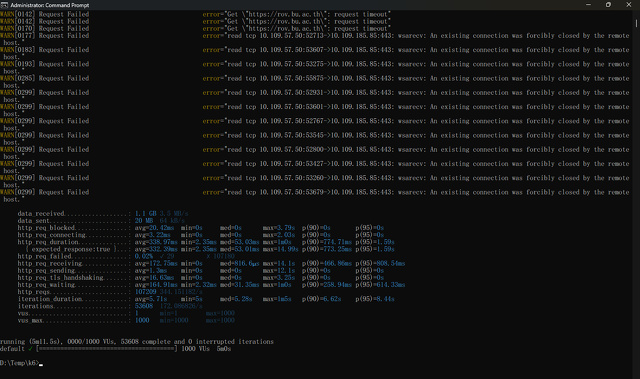The image size is (640, 379).
Task: Select the 'http_req_duration' metric label
Action: pos(48,242)
